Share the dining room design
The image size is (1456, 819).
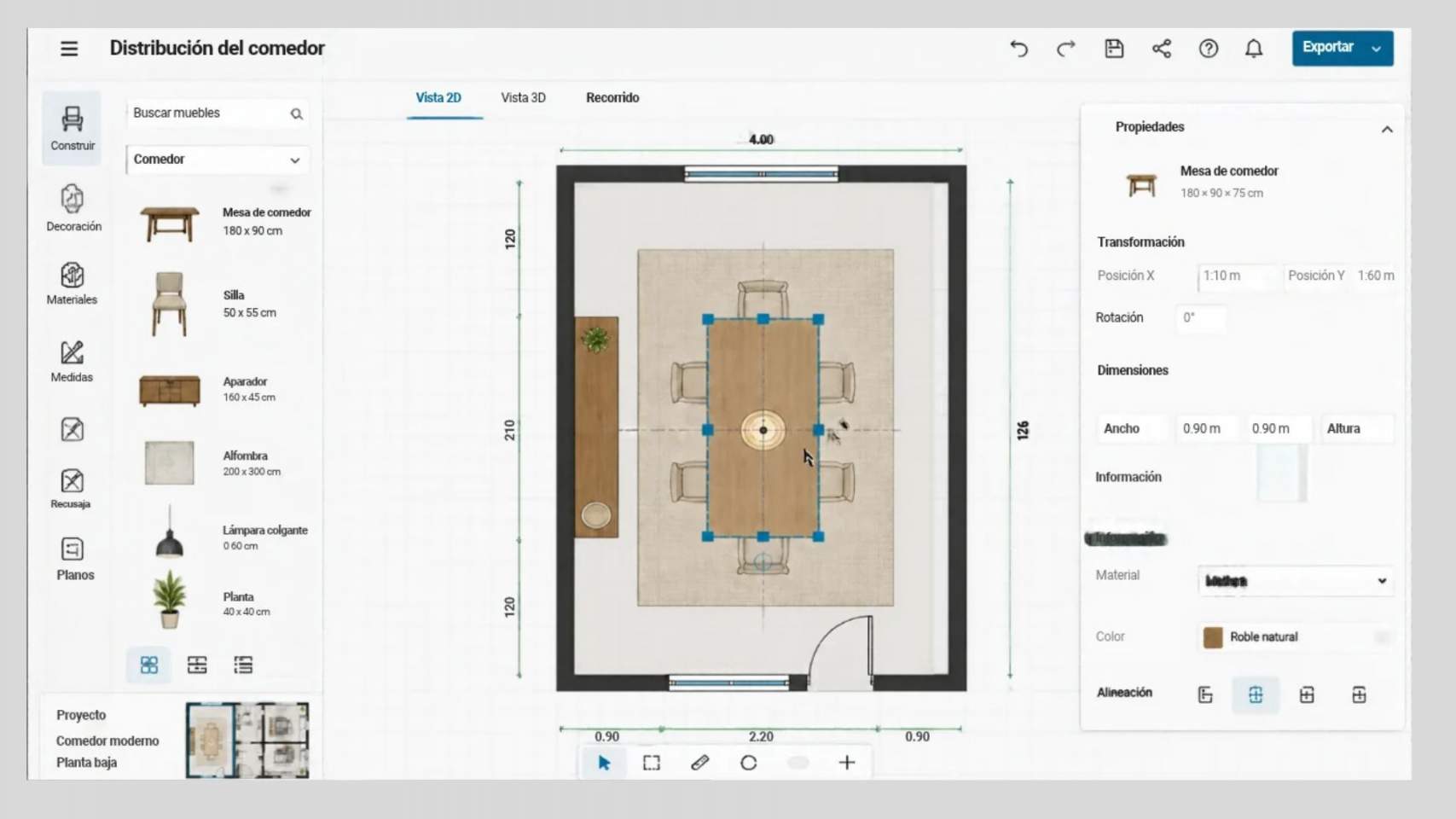(x=1161, y=49)
